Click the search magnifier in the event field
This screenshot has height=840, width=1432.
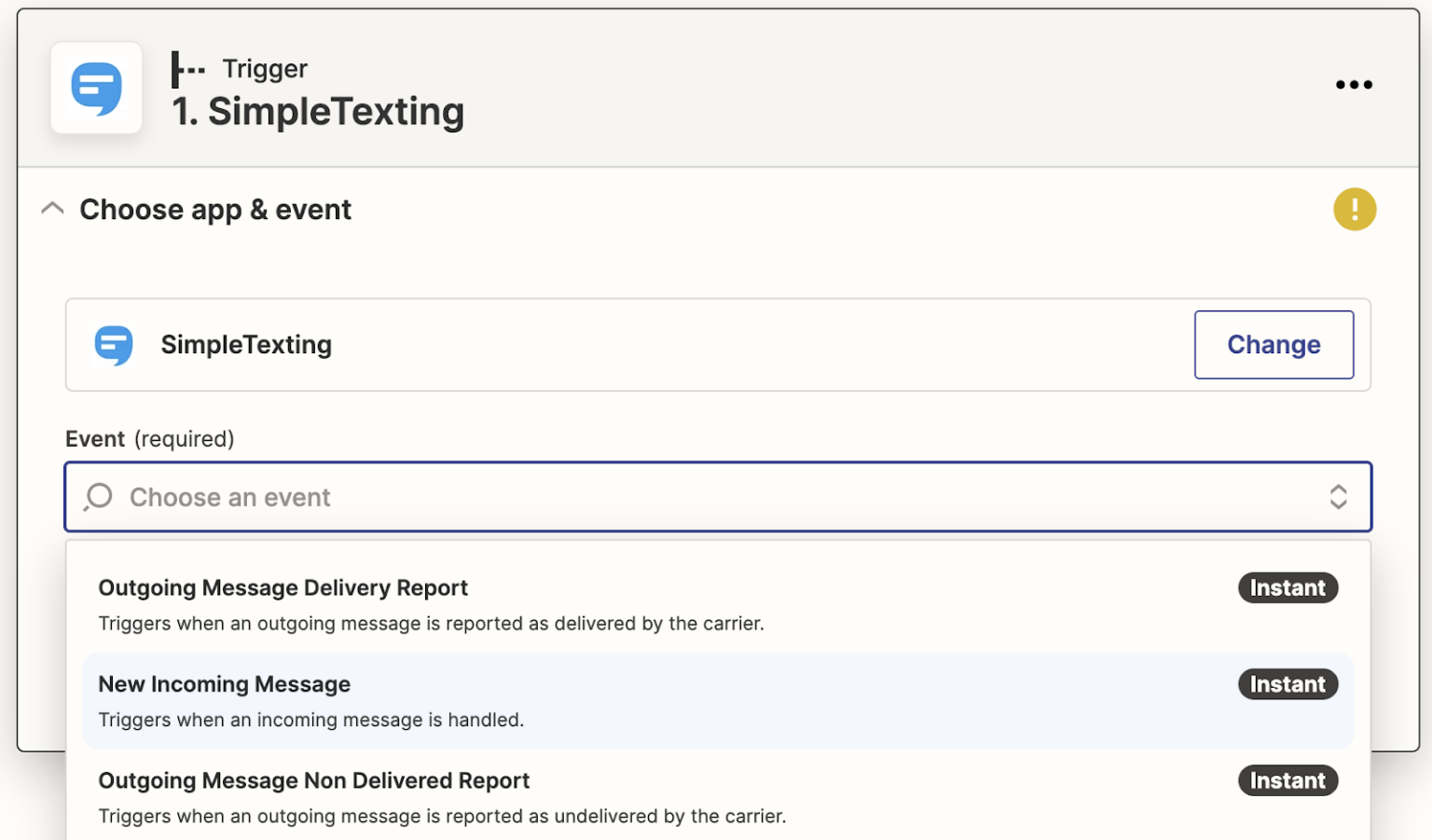pyautogui.click(x=97, y=497)
